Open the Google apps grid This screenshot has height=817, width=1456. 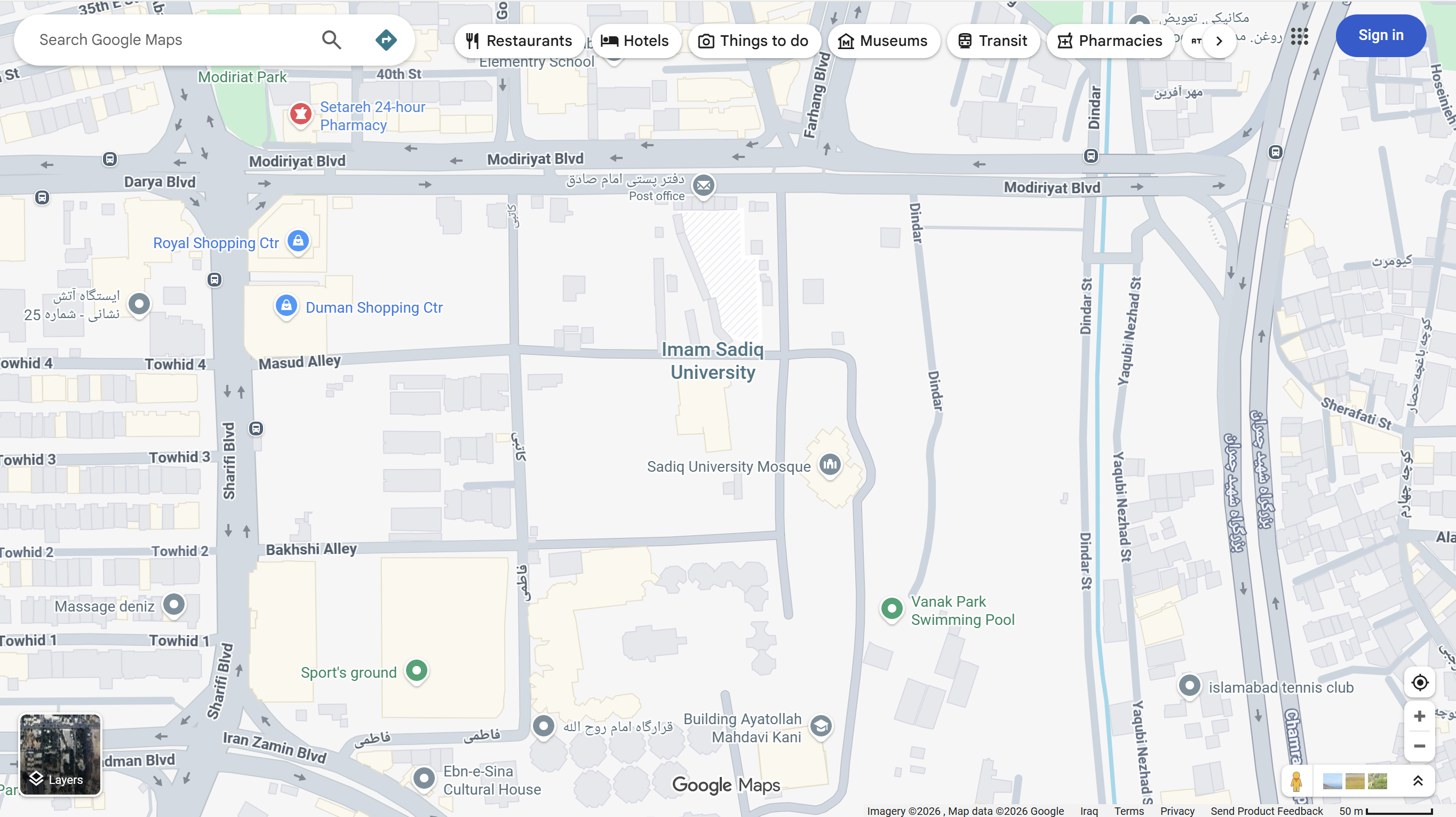(x=1300, y=36)
